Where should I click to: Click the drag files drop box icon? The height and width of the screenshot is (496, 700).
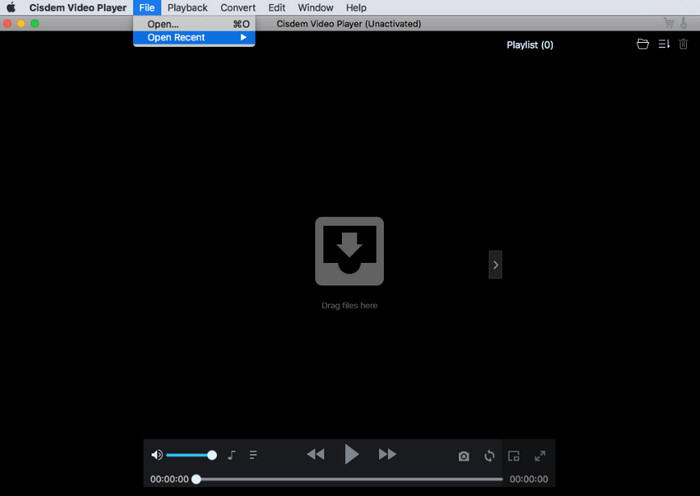(x=349, y=251)
